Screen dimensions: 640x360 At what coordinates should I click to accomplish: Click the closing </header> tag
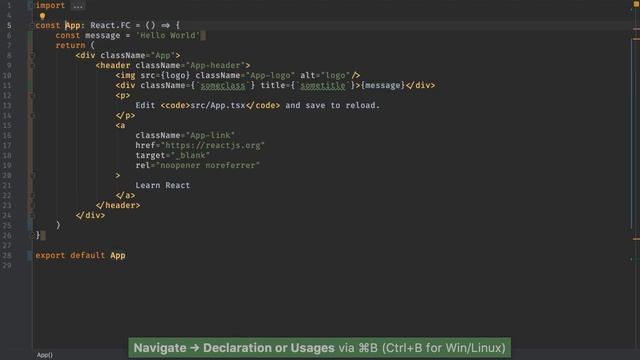pos(118,205)
